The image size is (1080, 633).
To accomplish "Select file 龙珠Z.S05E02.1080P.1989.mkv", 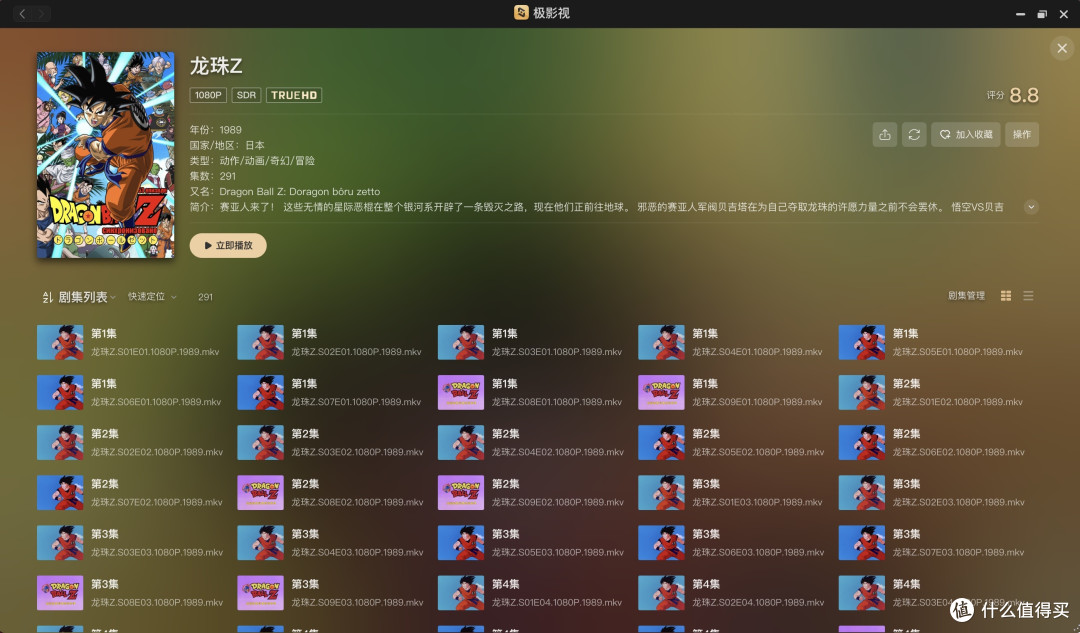I will [x=758, y=452].
